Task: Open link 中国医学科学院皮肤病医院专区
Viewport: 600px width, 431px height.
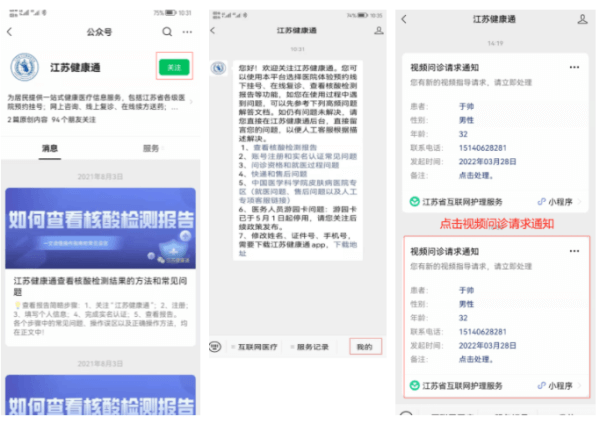Action: tap(298, 191)
